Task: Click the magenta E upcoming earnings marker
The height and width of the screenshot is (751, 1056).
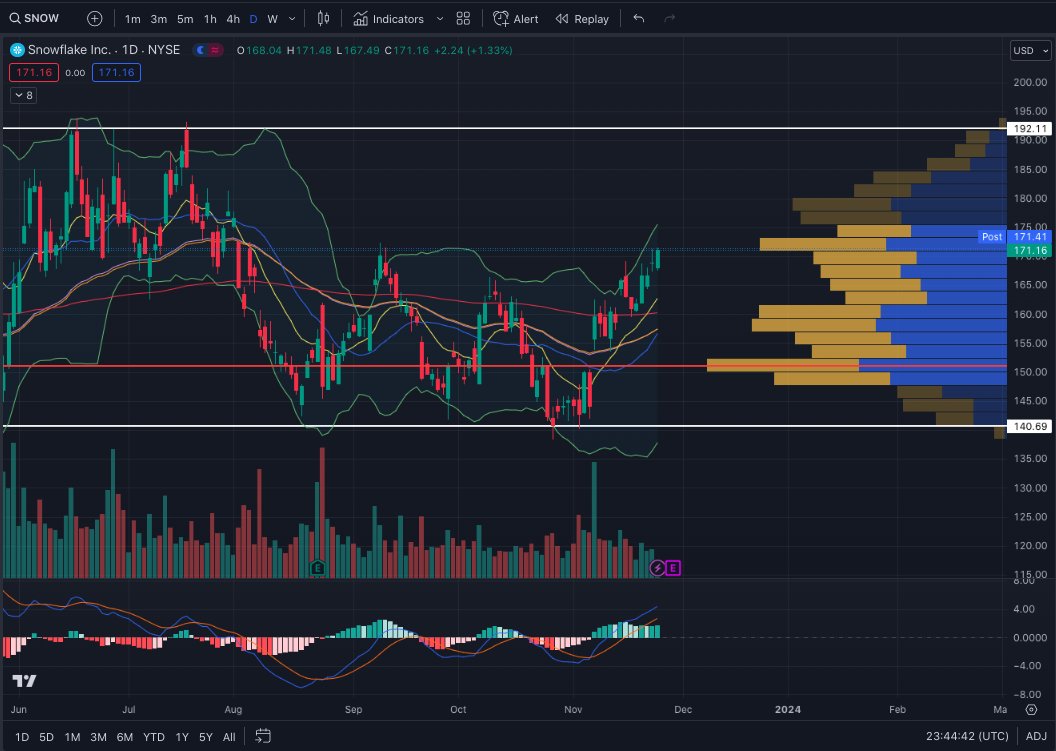Action: (673, 568)
